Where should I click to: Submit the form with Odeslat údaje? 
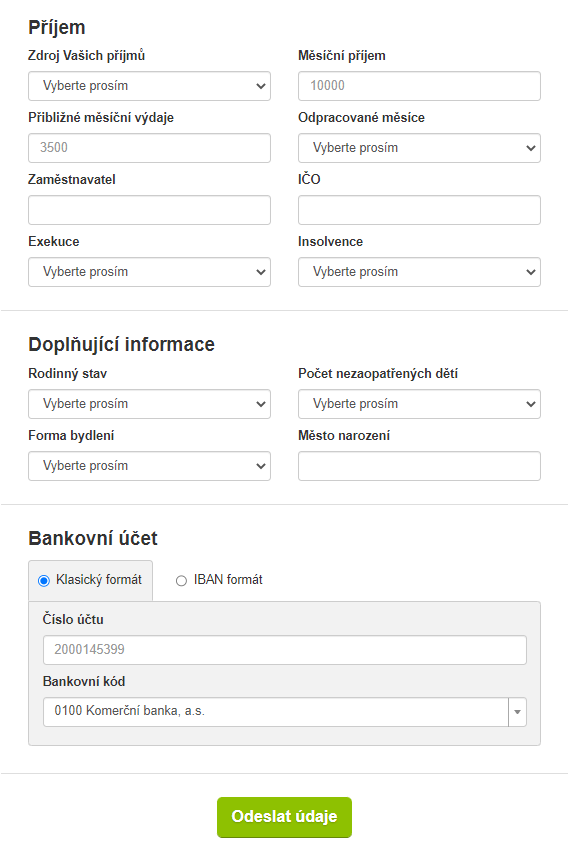284,817
